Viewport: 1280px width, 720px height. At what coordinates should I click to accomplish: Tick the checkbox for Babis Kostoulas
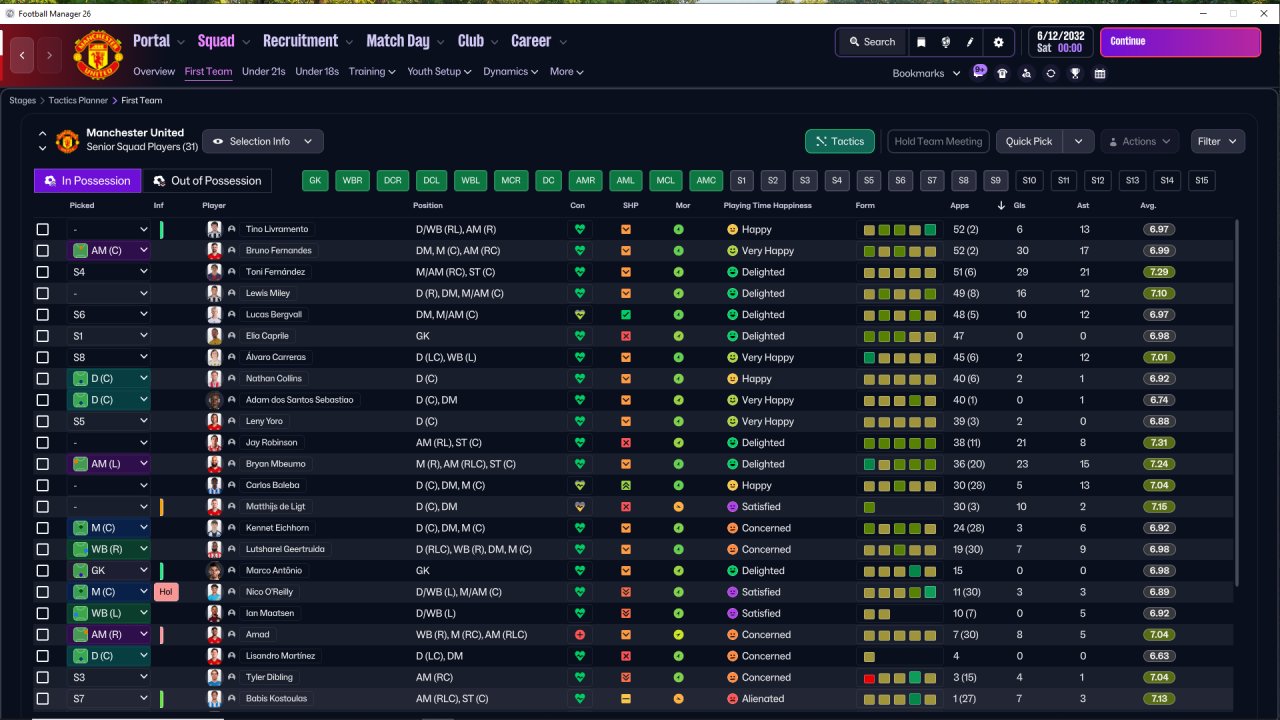click(x=42, y=699)
